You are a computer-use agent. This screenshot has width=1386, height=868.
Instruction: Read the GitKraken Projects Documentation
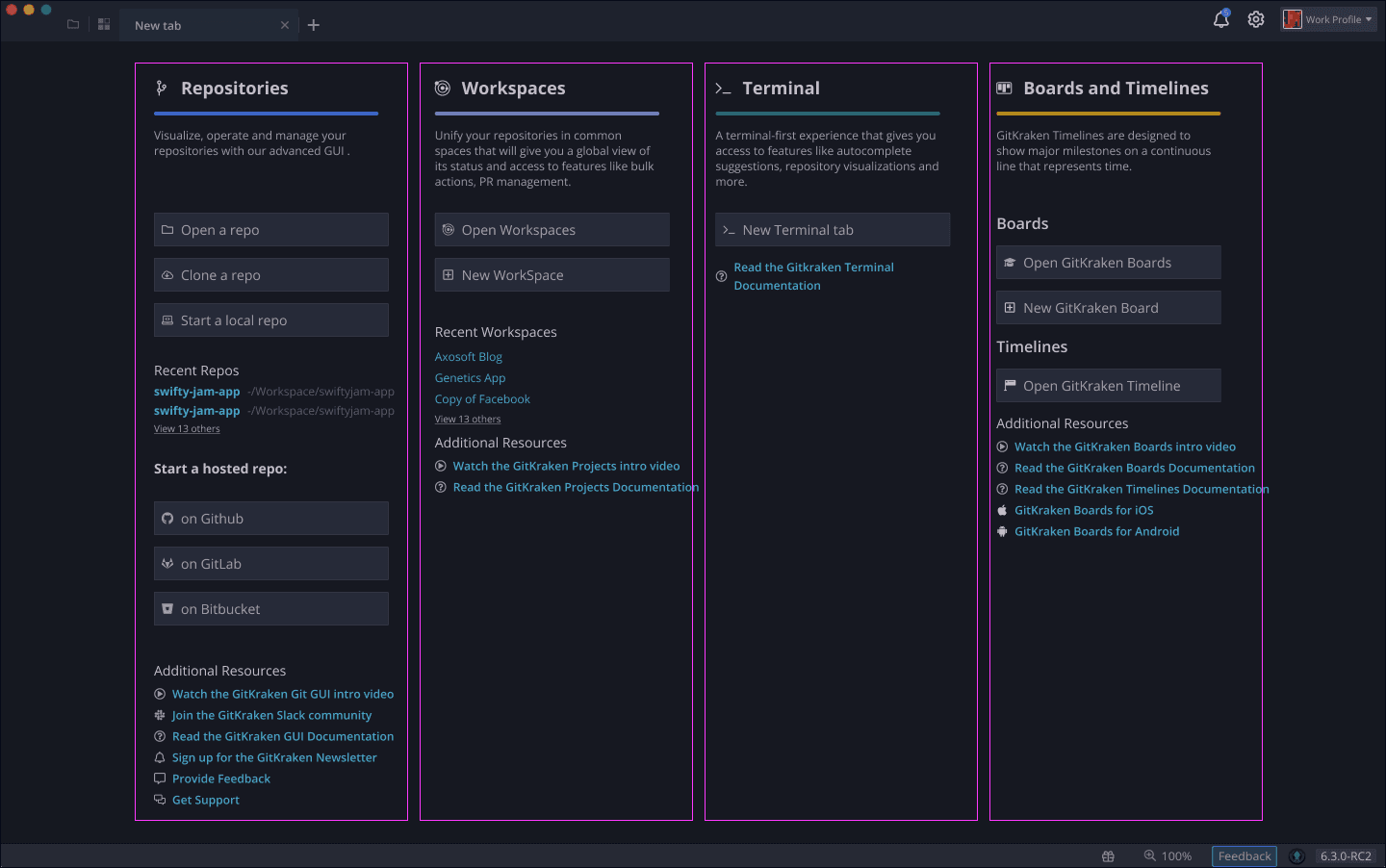576,487
